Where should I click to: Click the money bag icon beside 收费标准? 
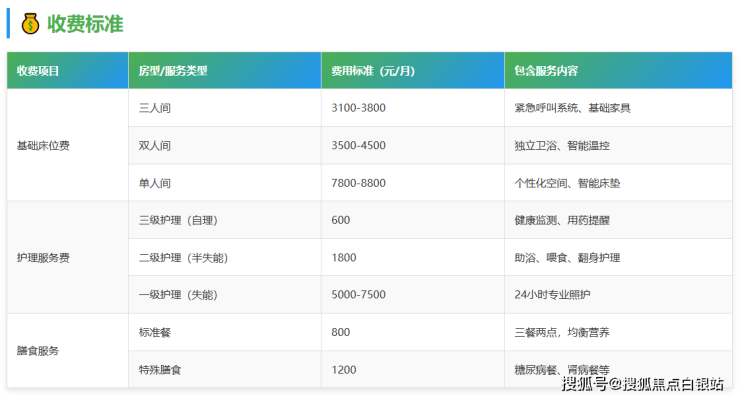click(x=28, y=23)
